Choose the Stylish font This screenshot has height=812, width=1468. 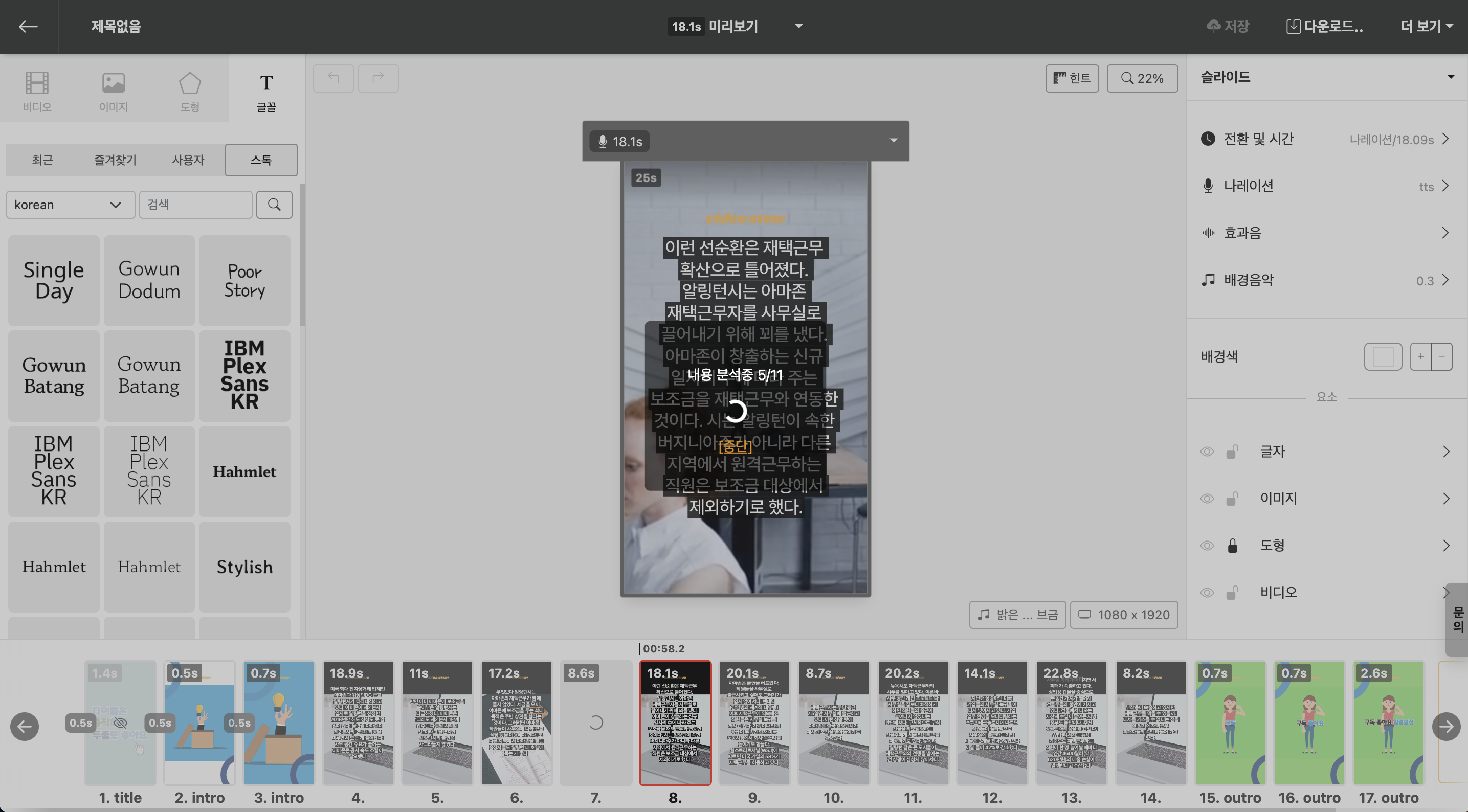(244, 567)
